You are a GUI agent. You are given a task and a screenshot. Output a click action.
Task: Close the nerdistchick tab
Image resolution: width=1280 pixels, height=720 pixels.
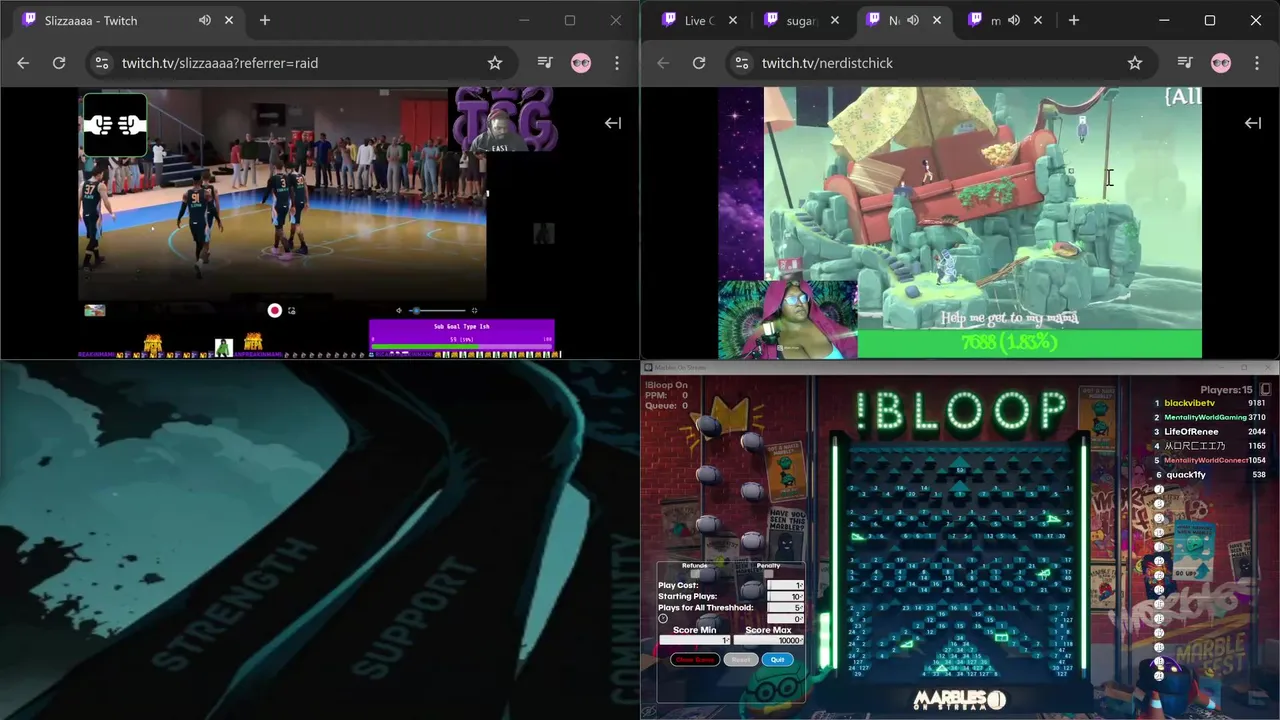pyautogui.click(x=937, y=20)
